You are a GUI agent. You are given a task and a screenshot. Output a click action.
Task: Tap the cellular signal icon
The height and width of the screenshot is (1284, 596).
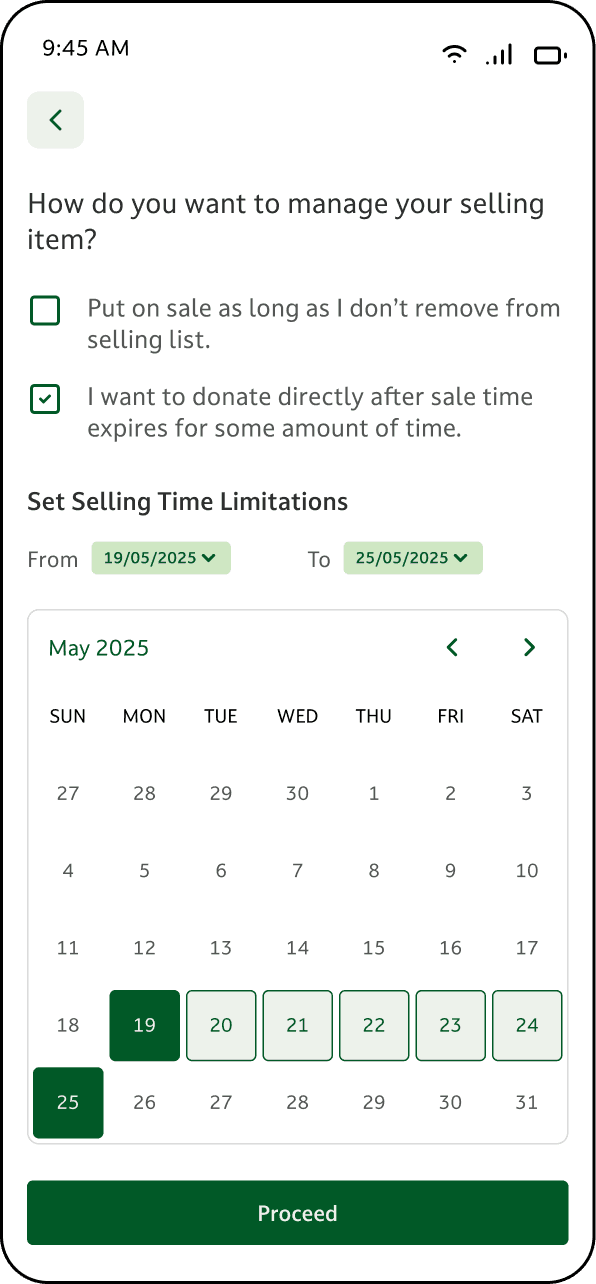point(499,55)
